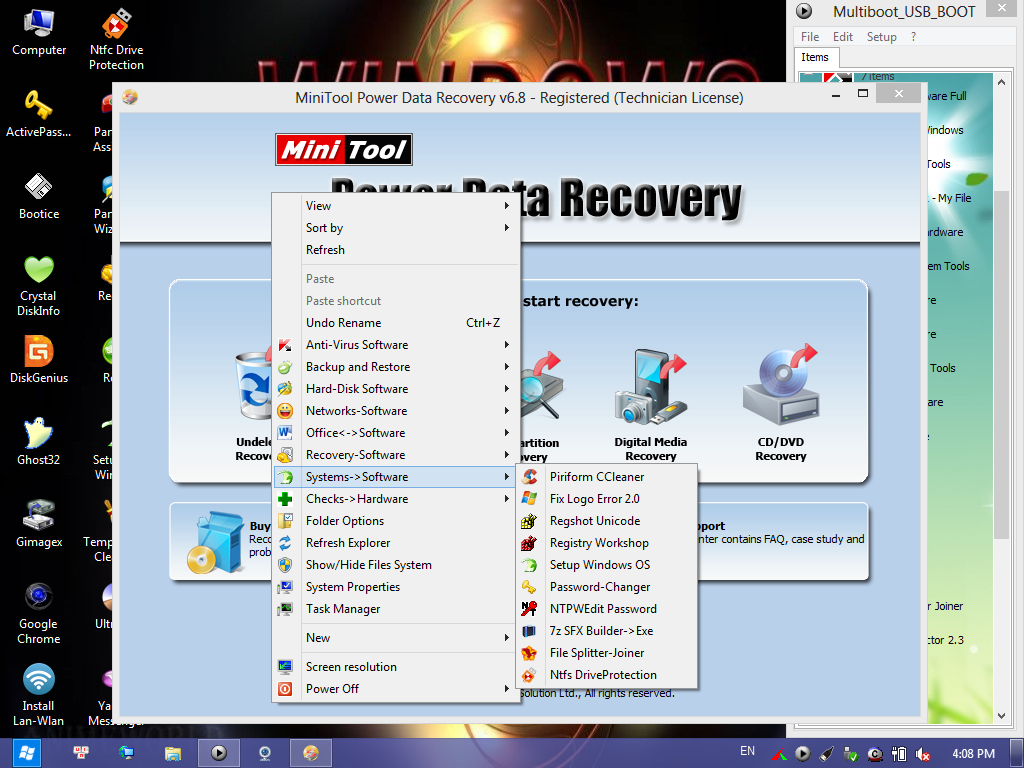Choose Undo Rename in context menu
Viewport: 1024px width, 768px height.
pos(396,323)
